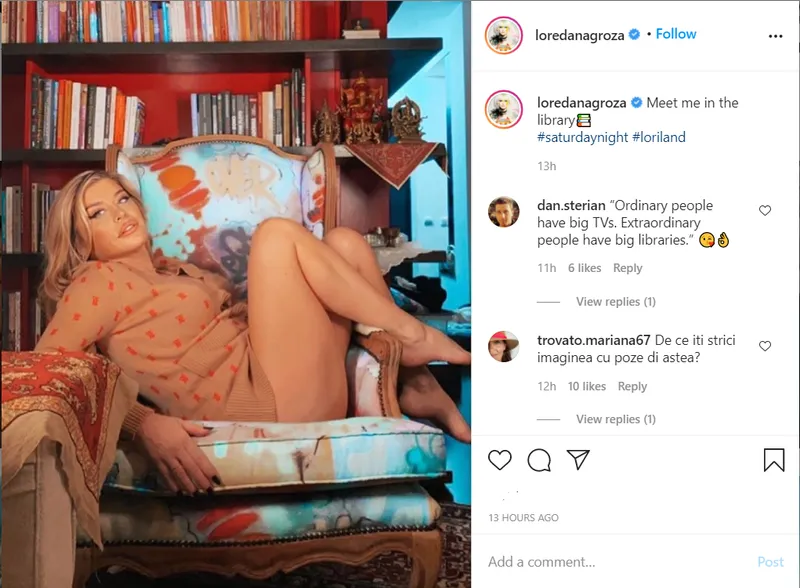Reply to dan.sterian's comment
Image resolution: width=800 pixels, height=588 pixels.
coord(628,268)
